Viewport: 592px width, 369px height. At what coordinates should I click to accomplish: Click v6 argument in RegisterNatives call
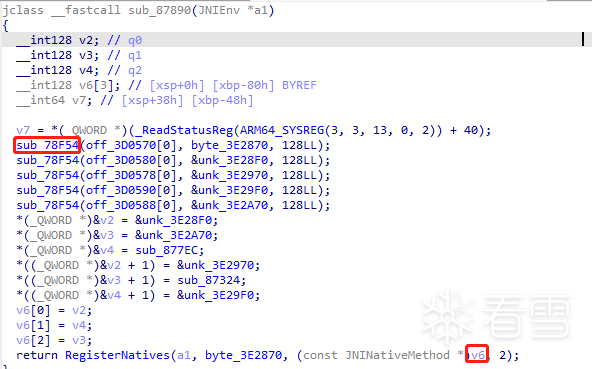pos(478,355)
